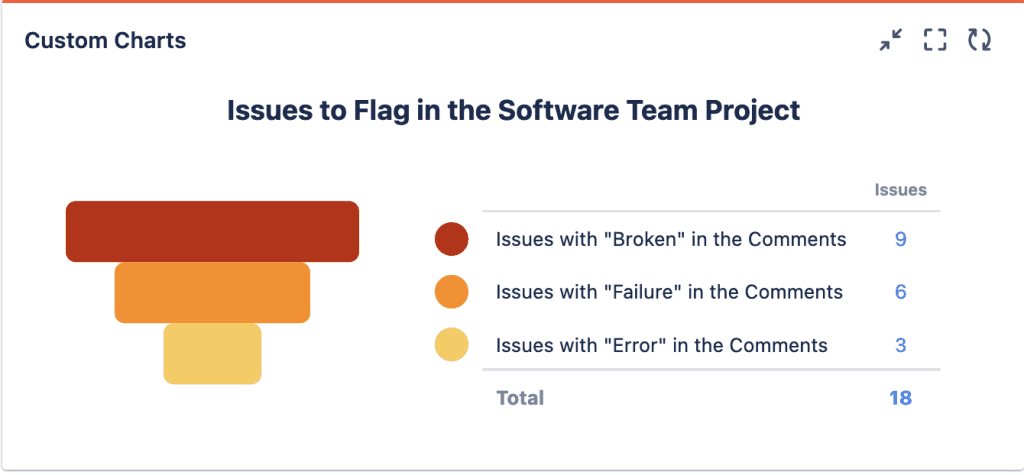Select the orange legend color dot
The image size is (1024, 475).
(452, 292)
